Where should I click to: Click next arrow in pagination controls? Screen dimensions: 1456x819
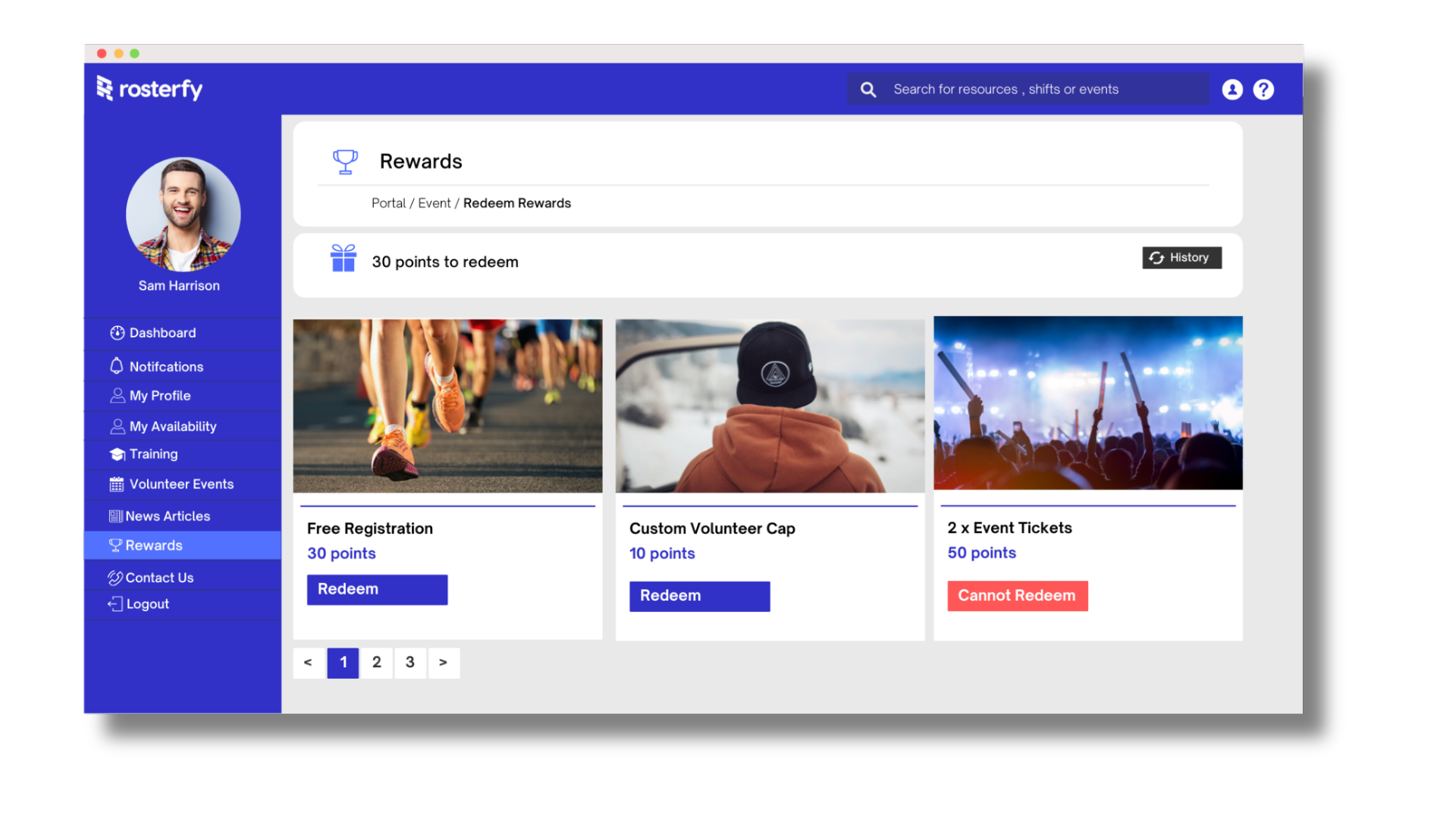(443, 662)
